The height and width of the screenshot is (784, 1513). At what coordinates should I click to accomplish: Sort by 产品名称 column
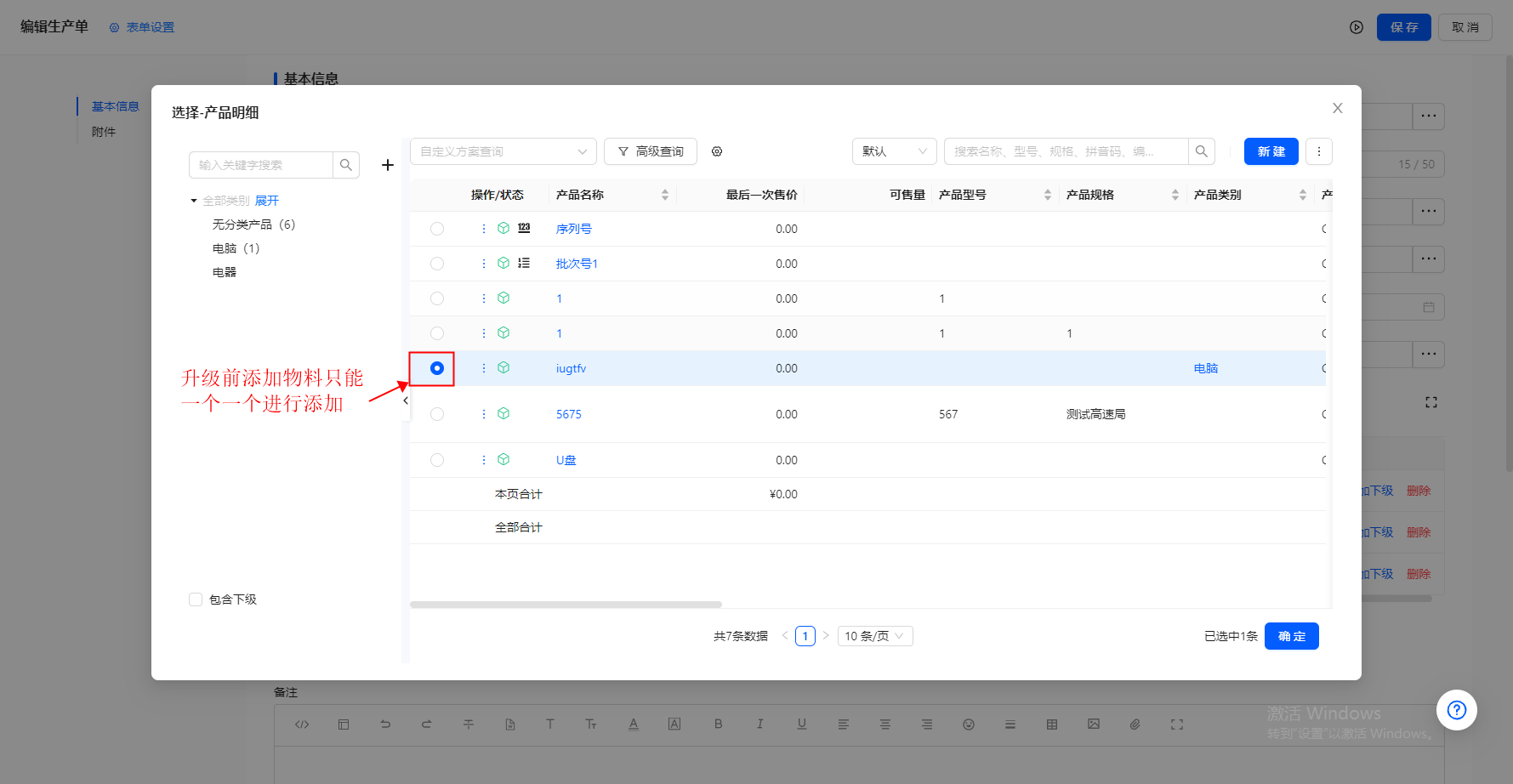click(x=665, y=195)
